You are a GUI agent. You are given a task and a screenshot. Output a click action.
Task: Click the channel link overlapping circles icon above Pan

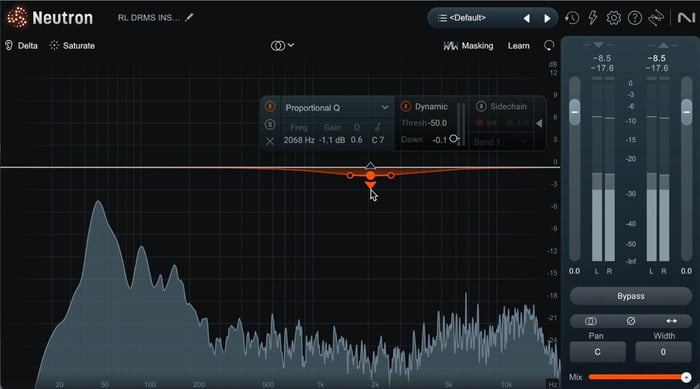click(x=590, y=321)
